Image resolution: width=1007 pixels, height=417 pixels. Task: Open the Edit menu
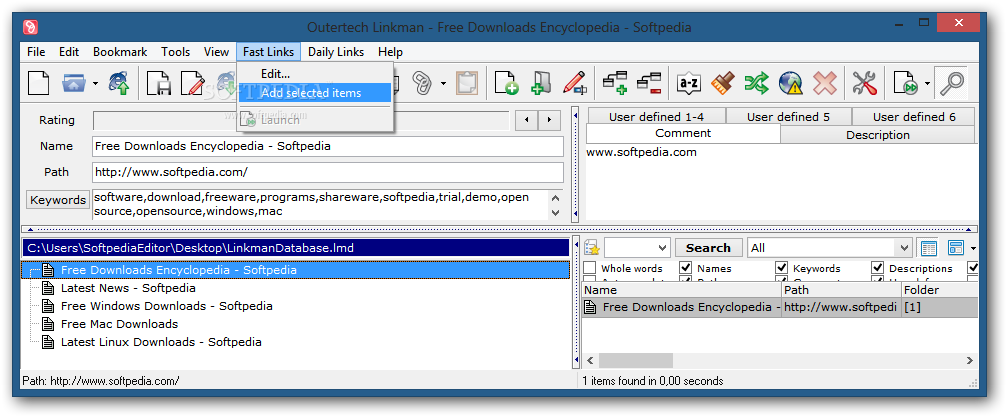tap(69, 52)
